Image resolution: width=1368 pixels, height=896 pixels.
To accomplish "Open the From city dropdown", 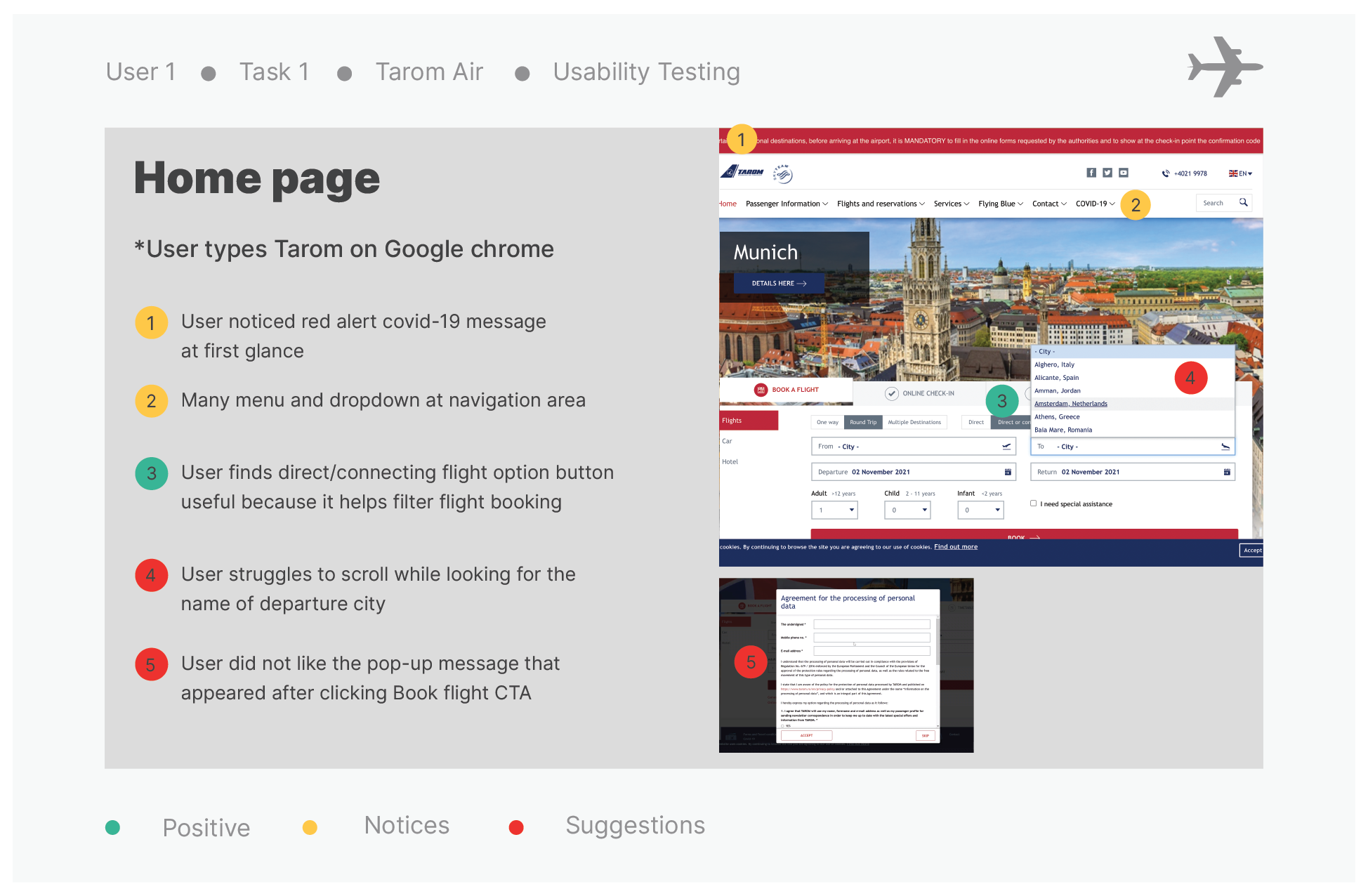I will 913,447.
